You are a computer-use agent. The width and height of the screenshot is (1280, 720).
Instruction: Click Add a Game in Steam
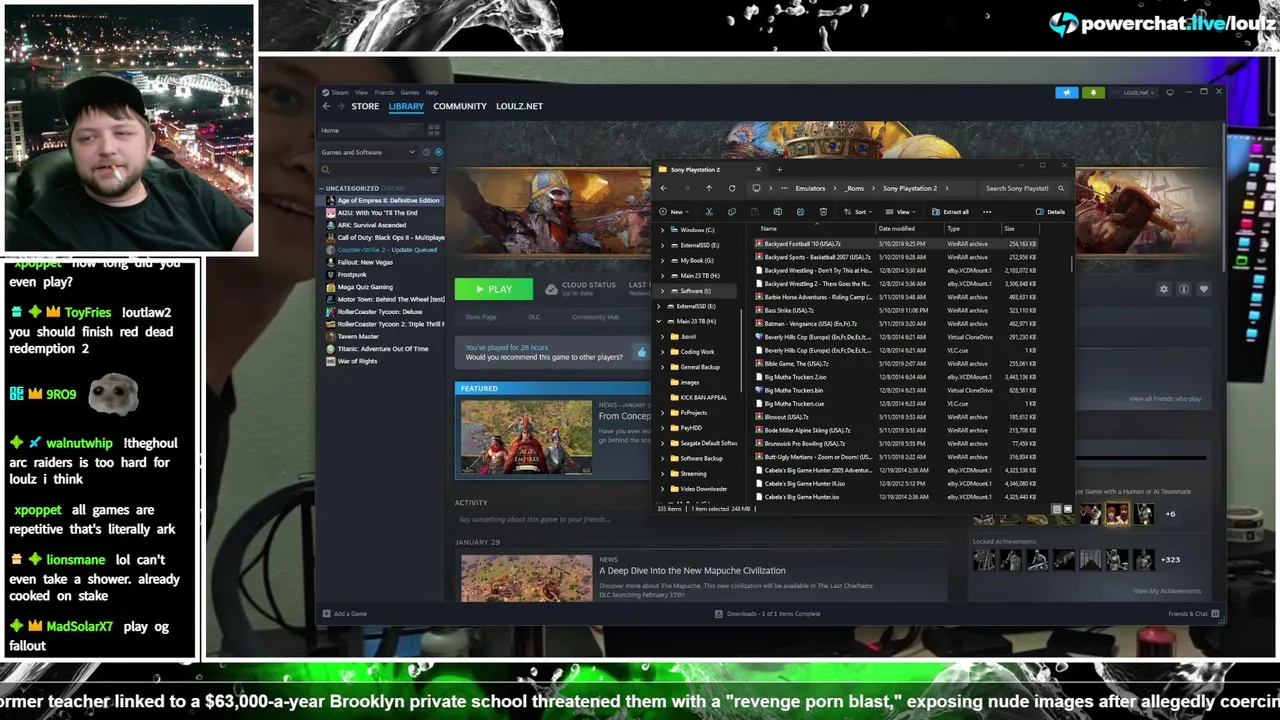tap(344, 614)
